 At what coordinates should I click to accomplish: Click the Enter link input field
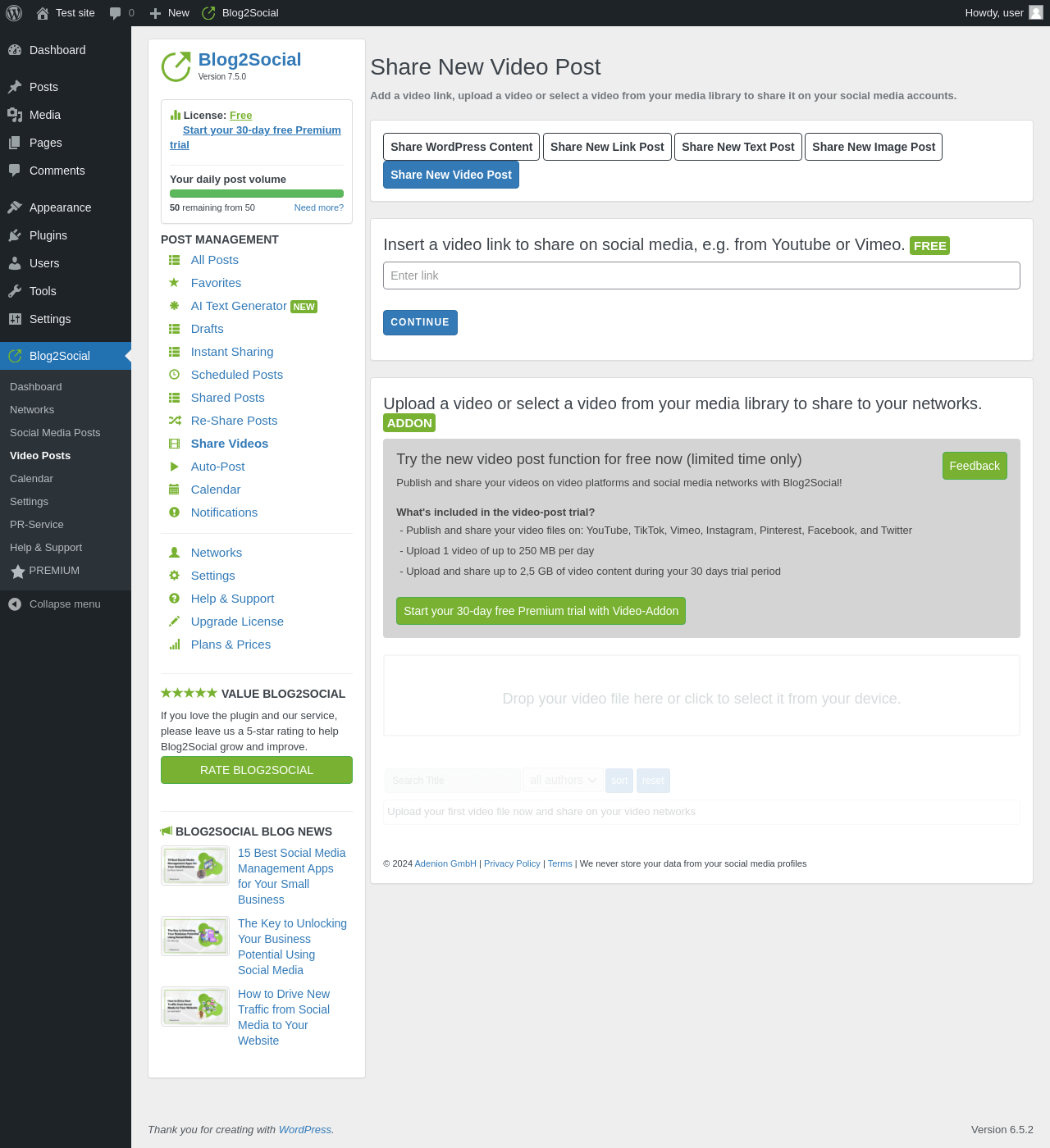[701, 276]
